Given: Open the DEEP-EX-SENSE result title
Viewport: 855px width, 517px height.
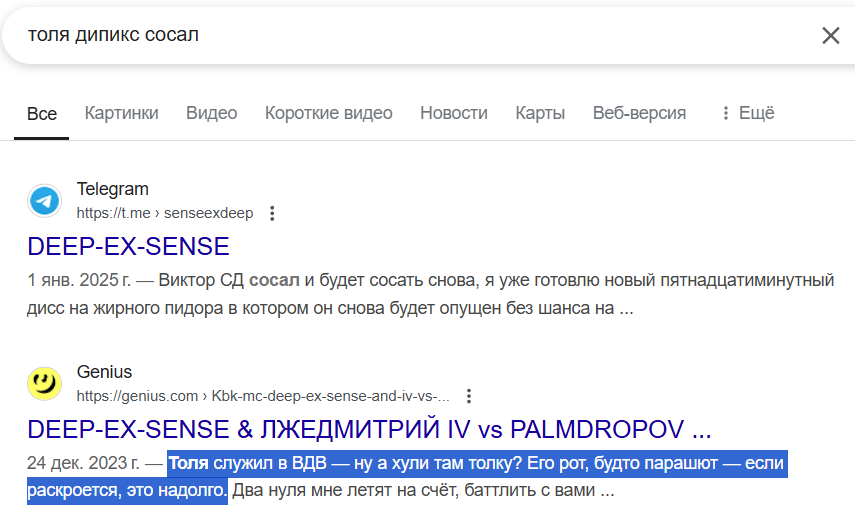Looking at the screenshot, I should pyautogui.click(x=128, y=247).
